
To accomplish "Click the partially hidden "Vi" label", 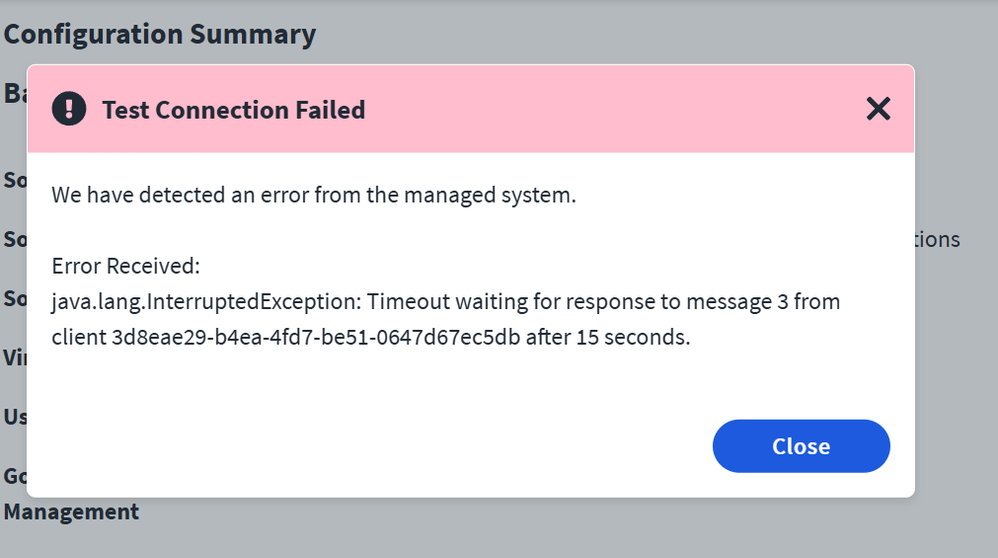I will [x=13, y=356].
